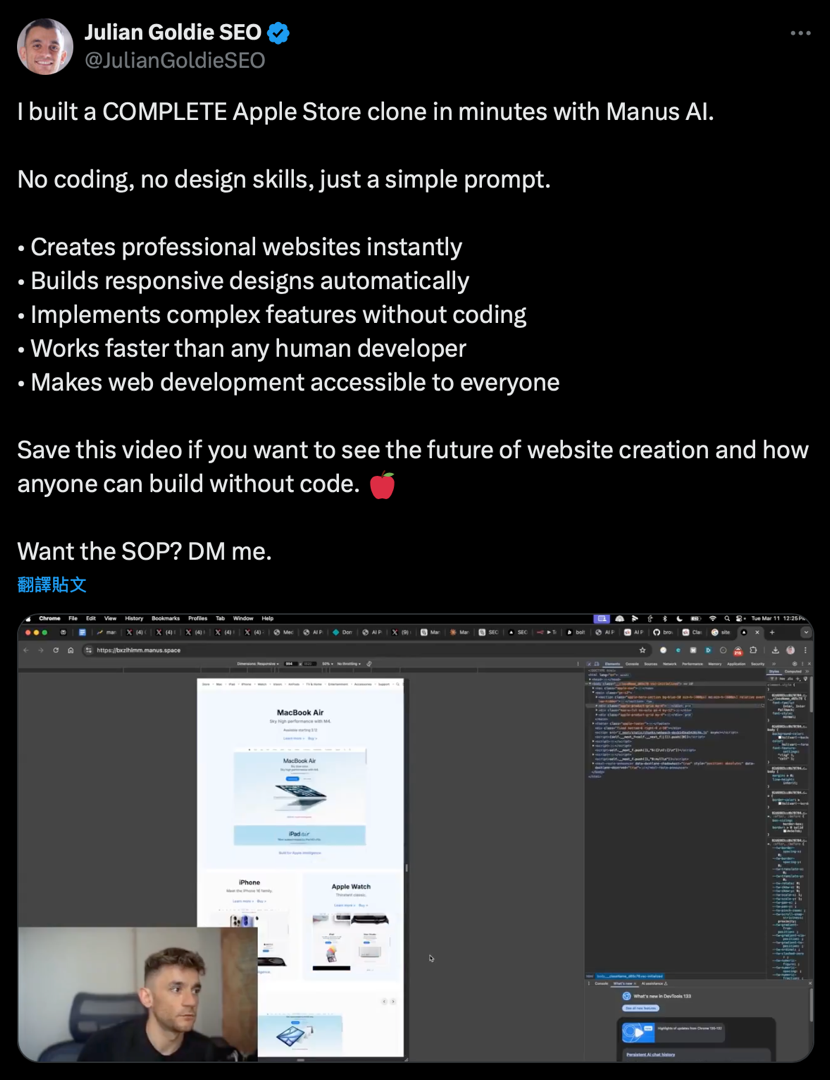830x1080 pixels.
Task: Open the Window menu in the video
Action: (x=243, y=619)
